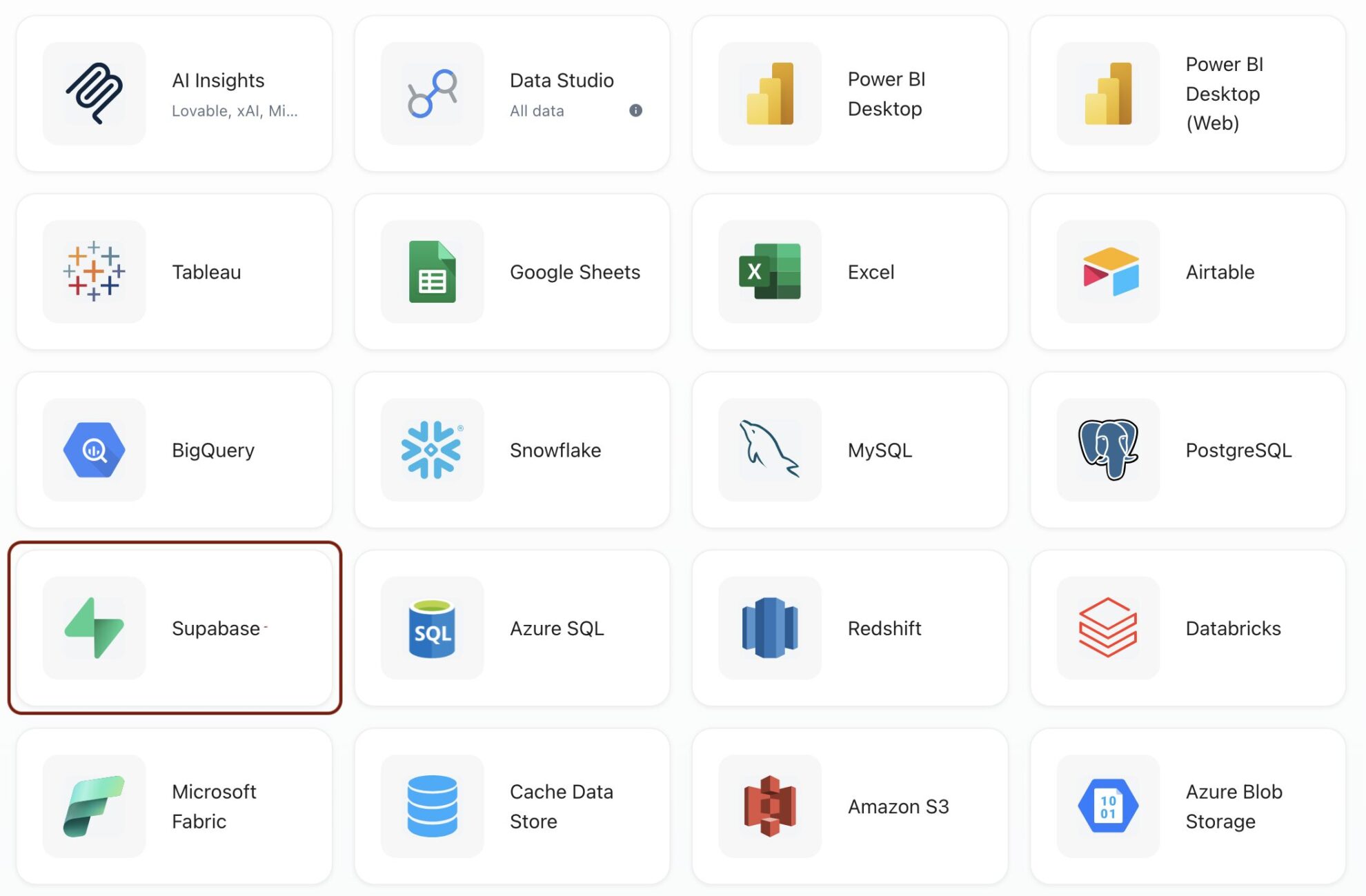This screenshot has width=1366, height=896.
Task: Select the "Power BI Desktop (Web)" label
Action: [x=1225, y=94]
